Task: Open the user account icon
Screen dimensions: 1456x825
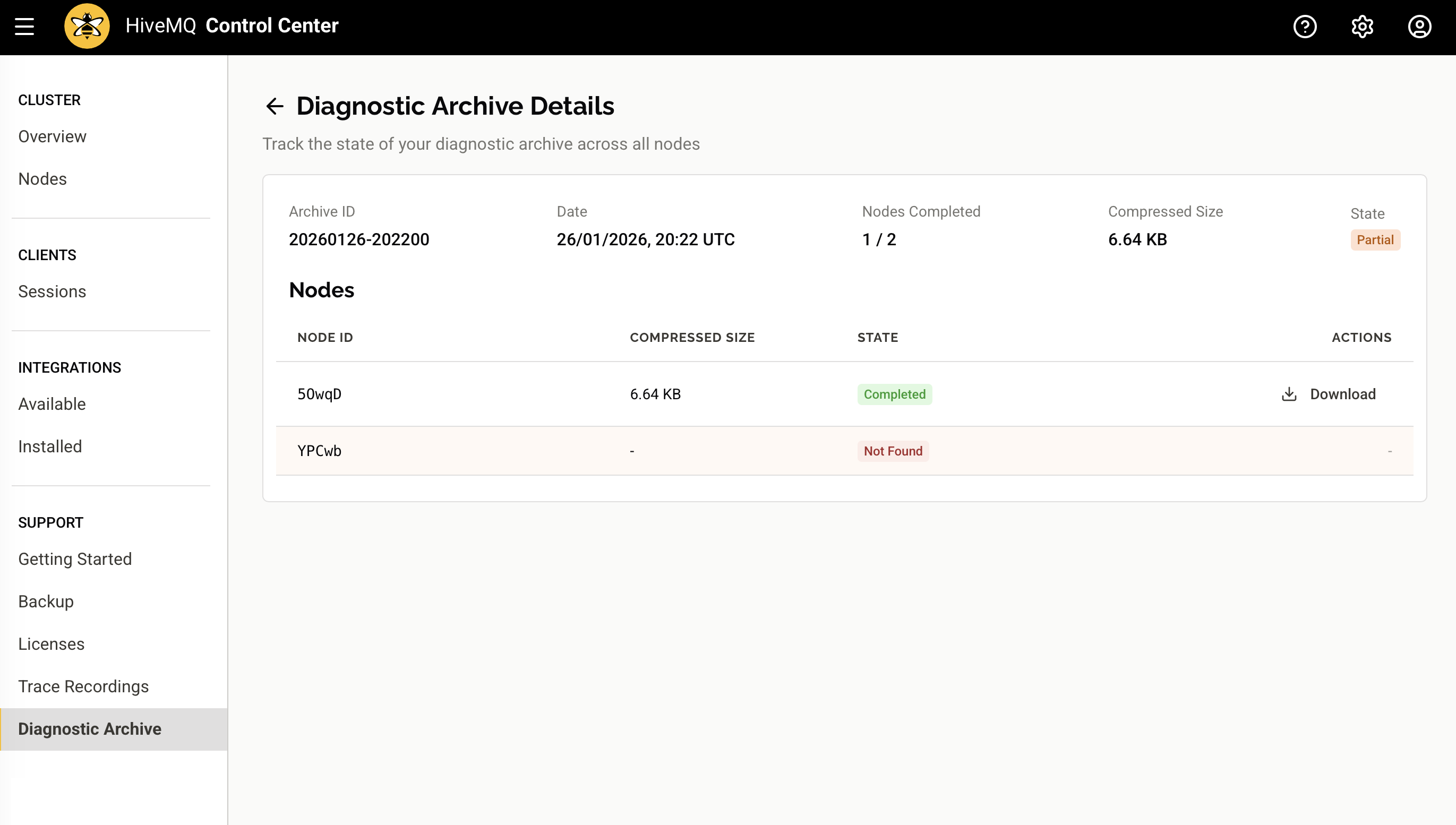Action: (1419, 27)
